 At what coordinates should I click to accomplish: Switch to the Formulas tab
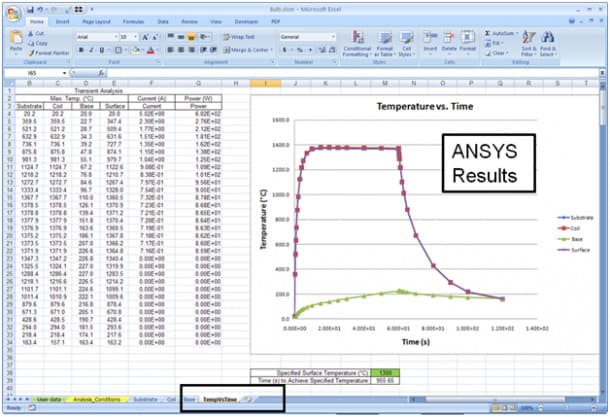(x=133, y=22)
